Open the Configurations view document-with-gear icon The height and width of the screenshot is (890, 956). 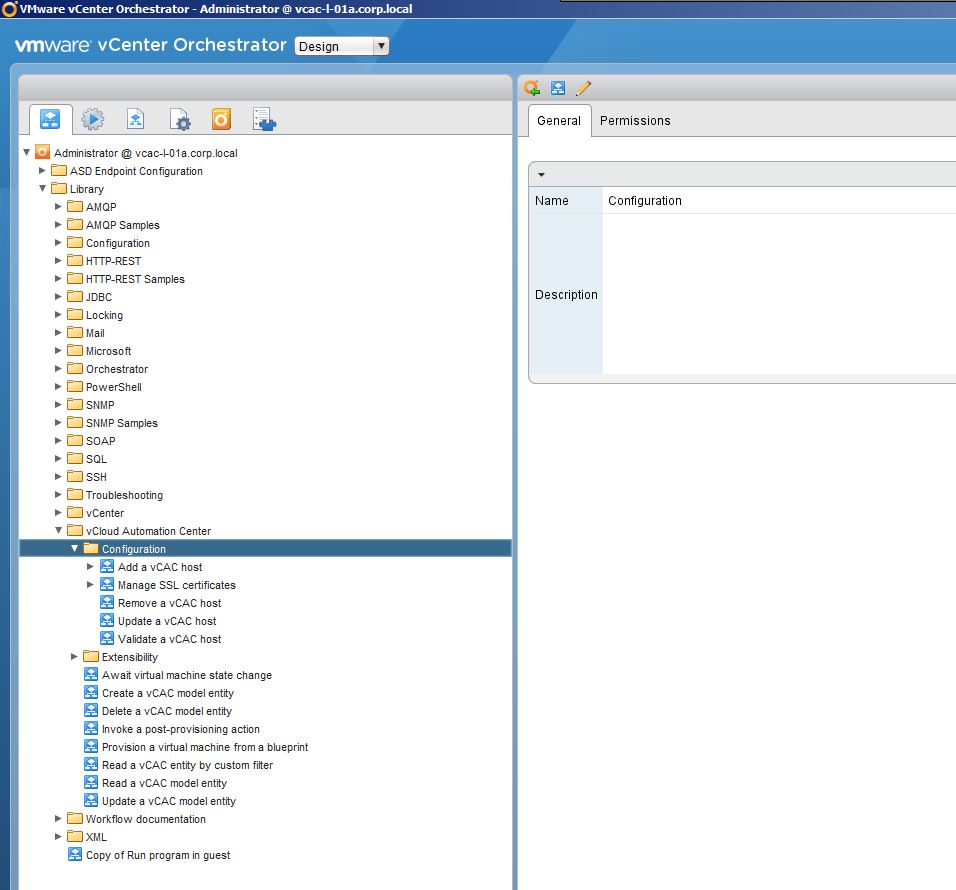tap(179, 119)
